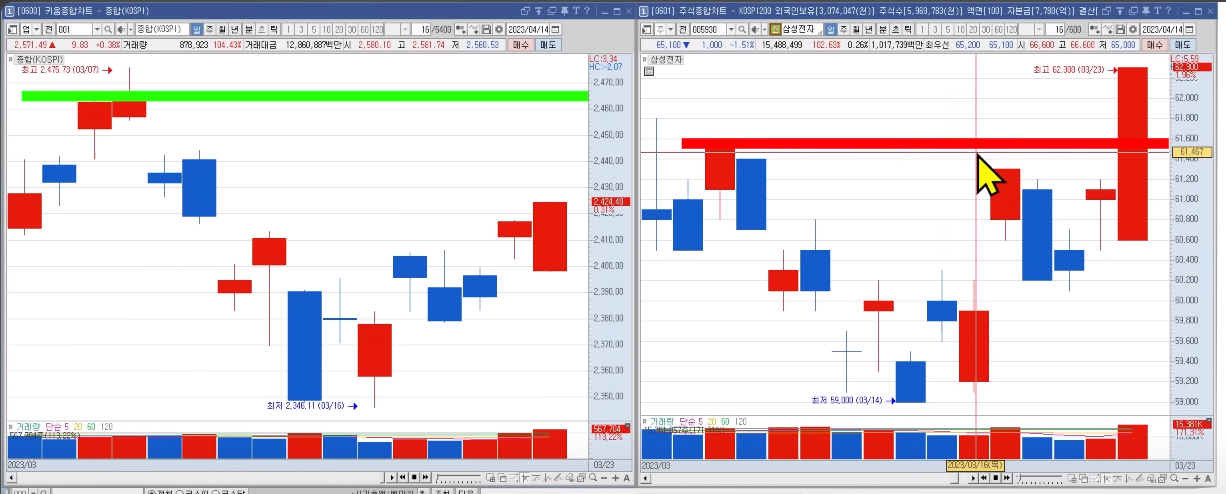Open calendar picker beside the Samsung date 2023/04/14
Viewport: 1226px width, 494px height.
coord(1189,29)
